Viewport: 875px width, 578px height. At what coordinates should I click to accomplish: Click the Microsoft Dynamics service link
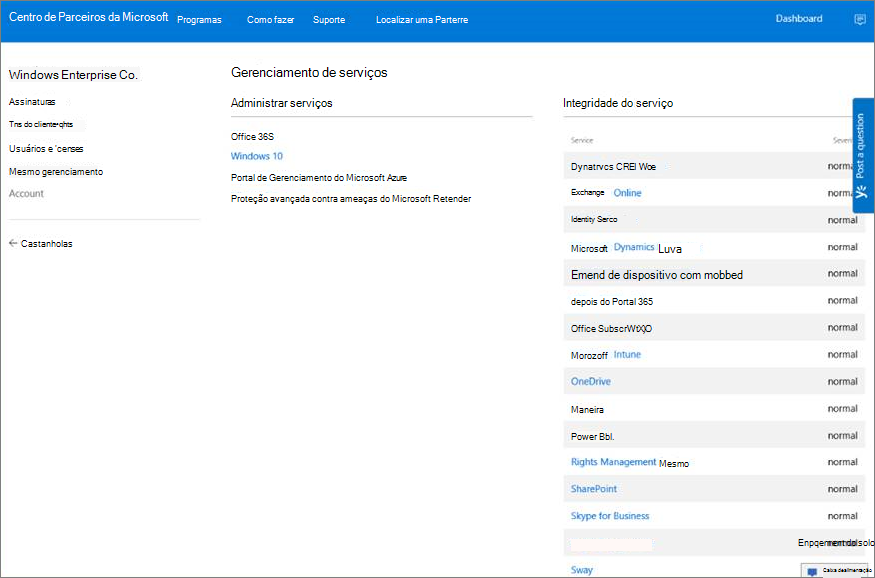click(x=634, y=247)
